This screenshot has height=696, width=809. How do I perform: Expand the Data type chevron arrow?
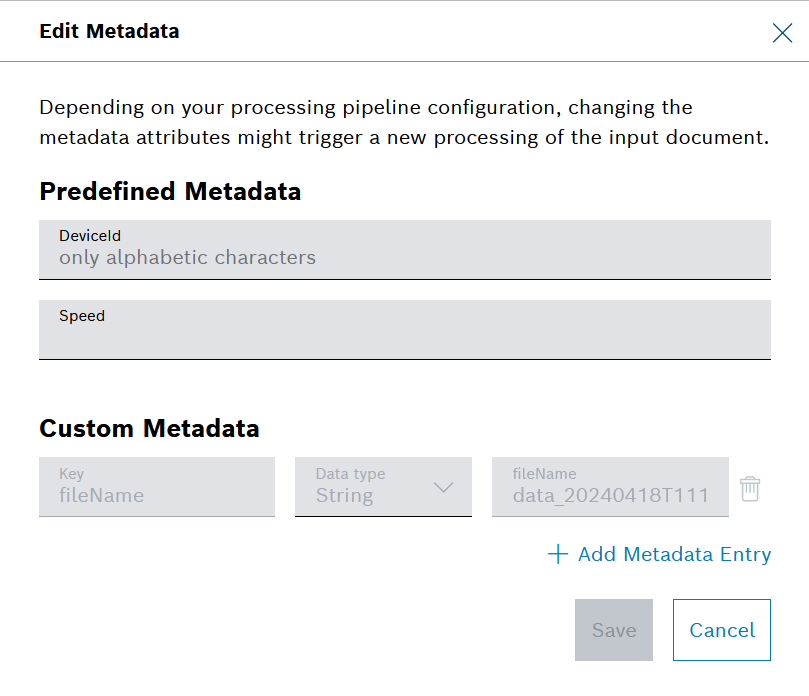443,487
